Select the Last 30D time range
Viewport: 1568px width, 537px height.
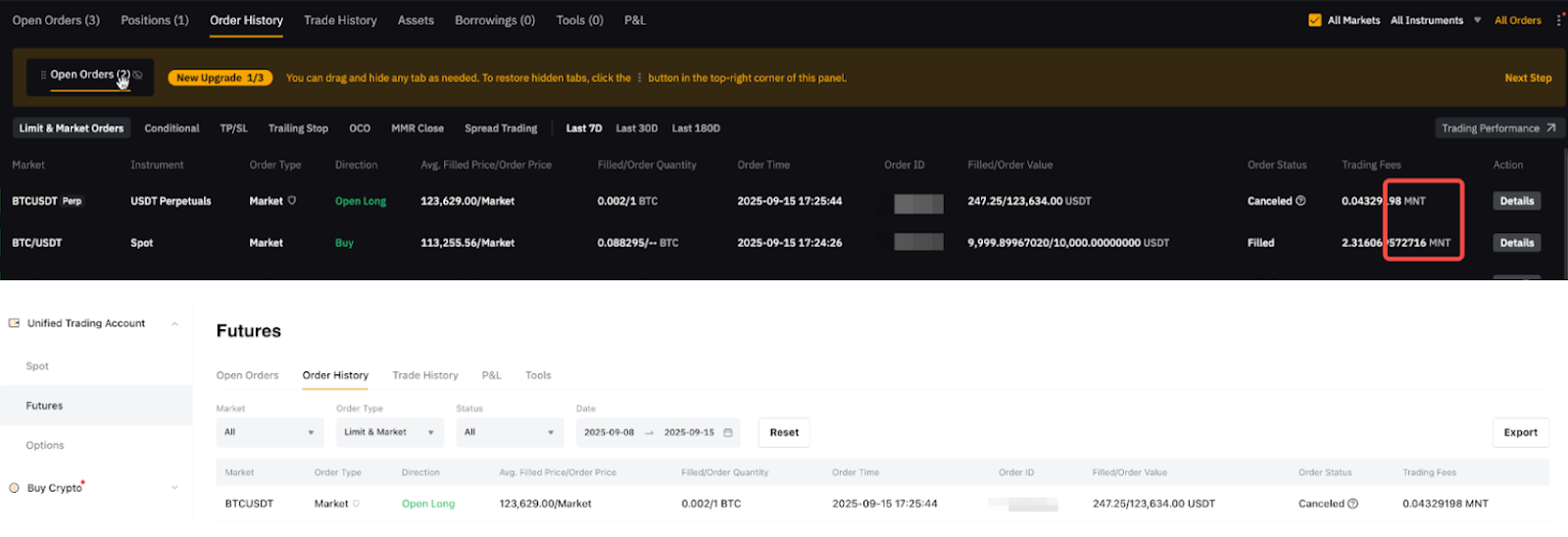pos(636,128)
